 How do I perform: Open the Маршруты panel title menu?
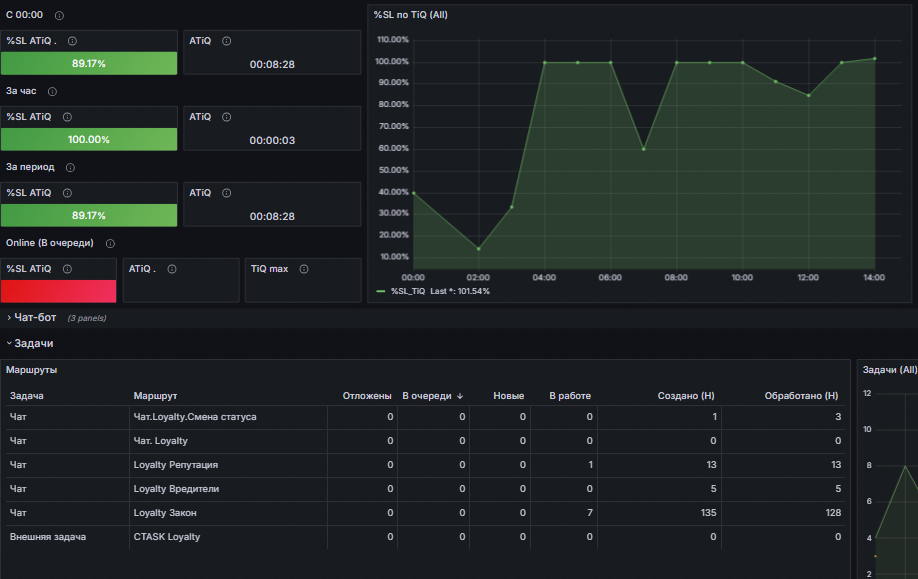pyautogui.click(x=32, y=370)
